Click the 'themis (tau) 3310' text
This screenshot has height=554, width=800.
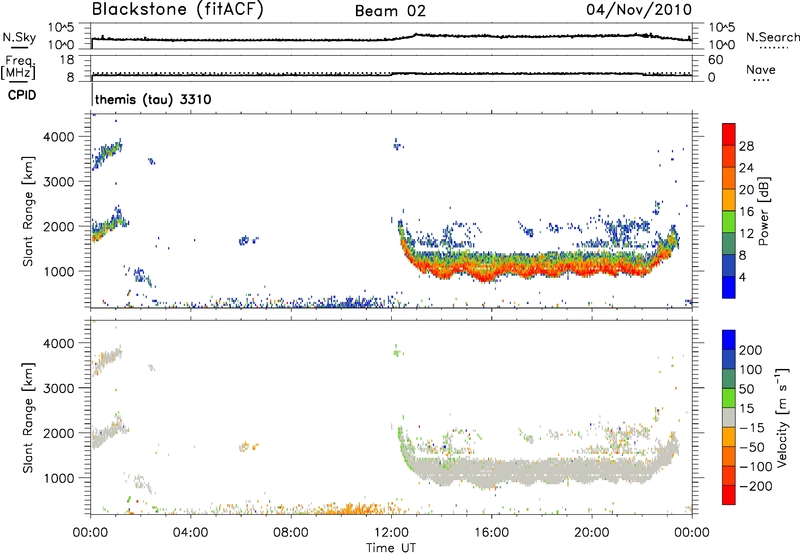coord(153,99)
